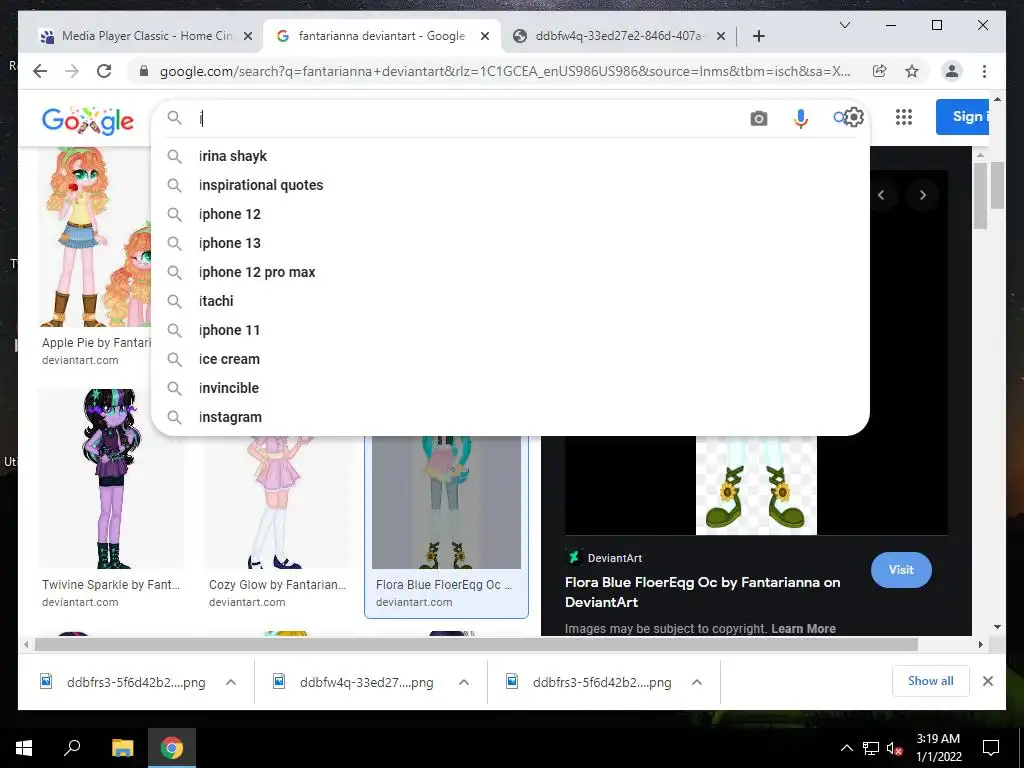Open Flora Blue FloerEqg Oc title link
1024x768 pixels.
(x=702, y=592)
